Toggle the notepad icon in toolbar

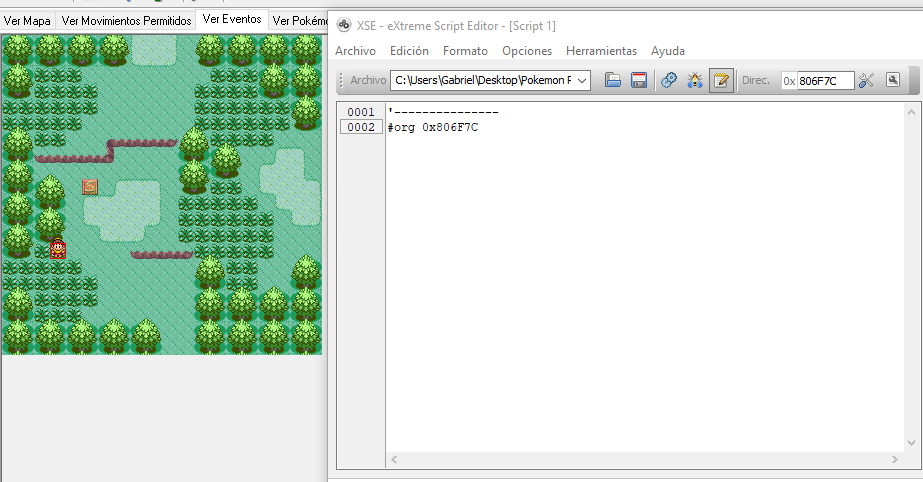(721, 80)
